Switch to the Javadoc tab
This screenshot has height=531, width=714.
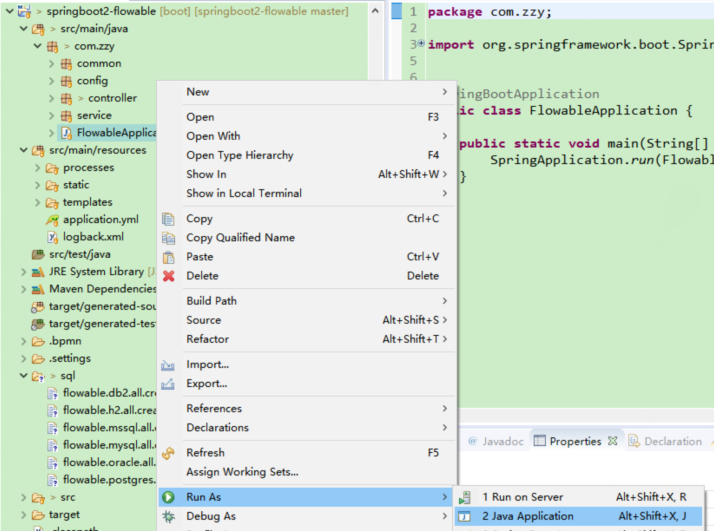(496, 441)
